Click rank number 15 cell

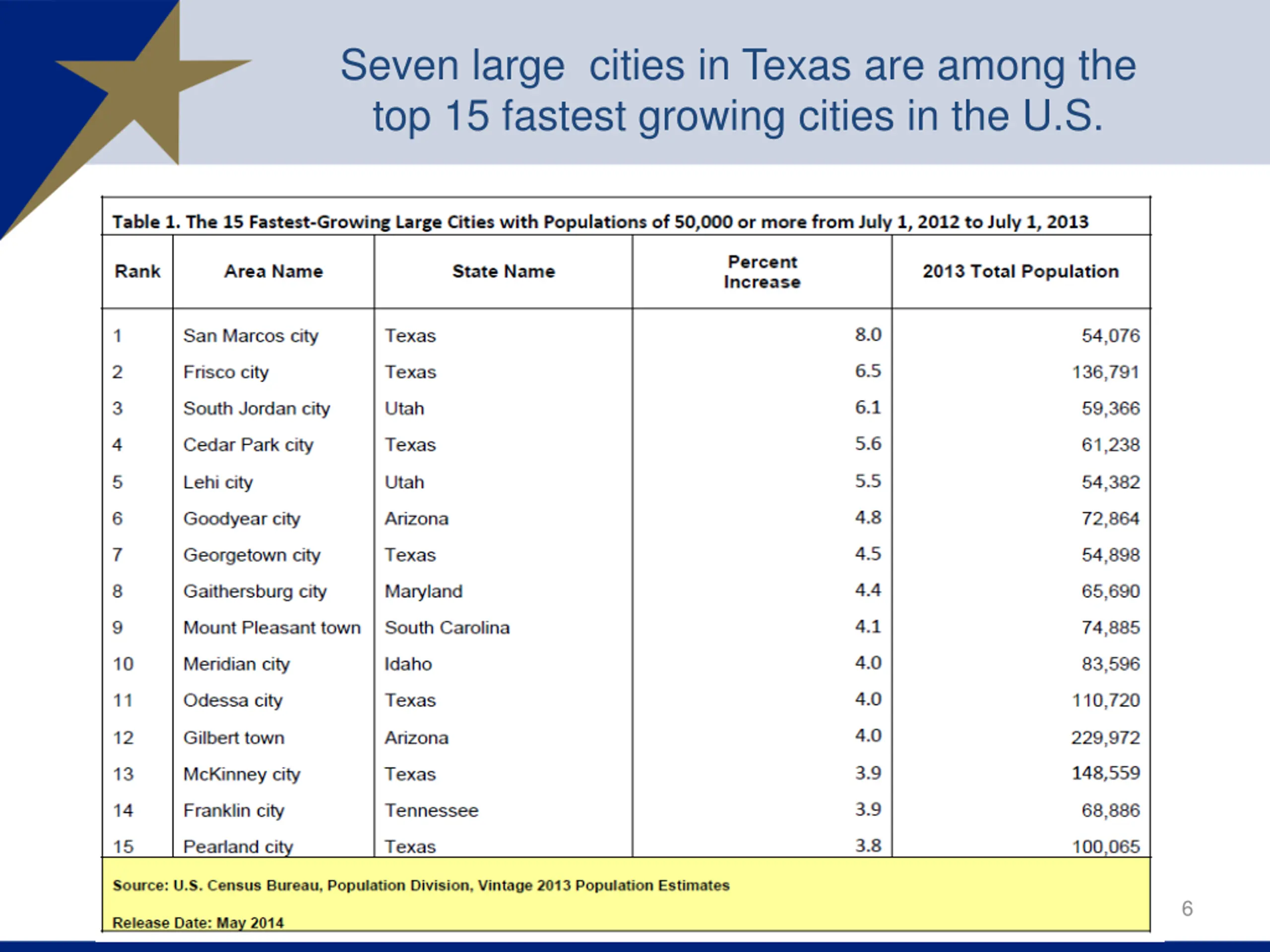[x=123, y=847]
